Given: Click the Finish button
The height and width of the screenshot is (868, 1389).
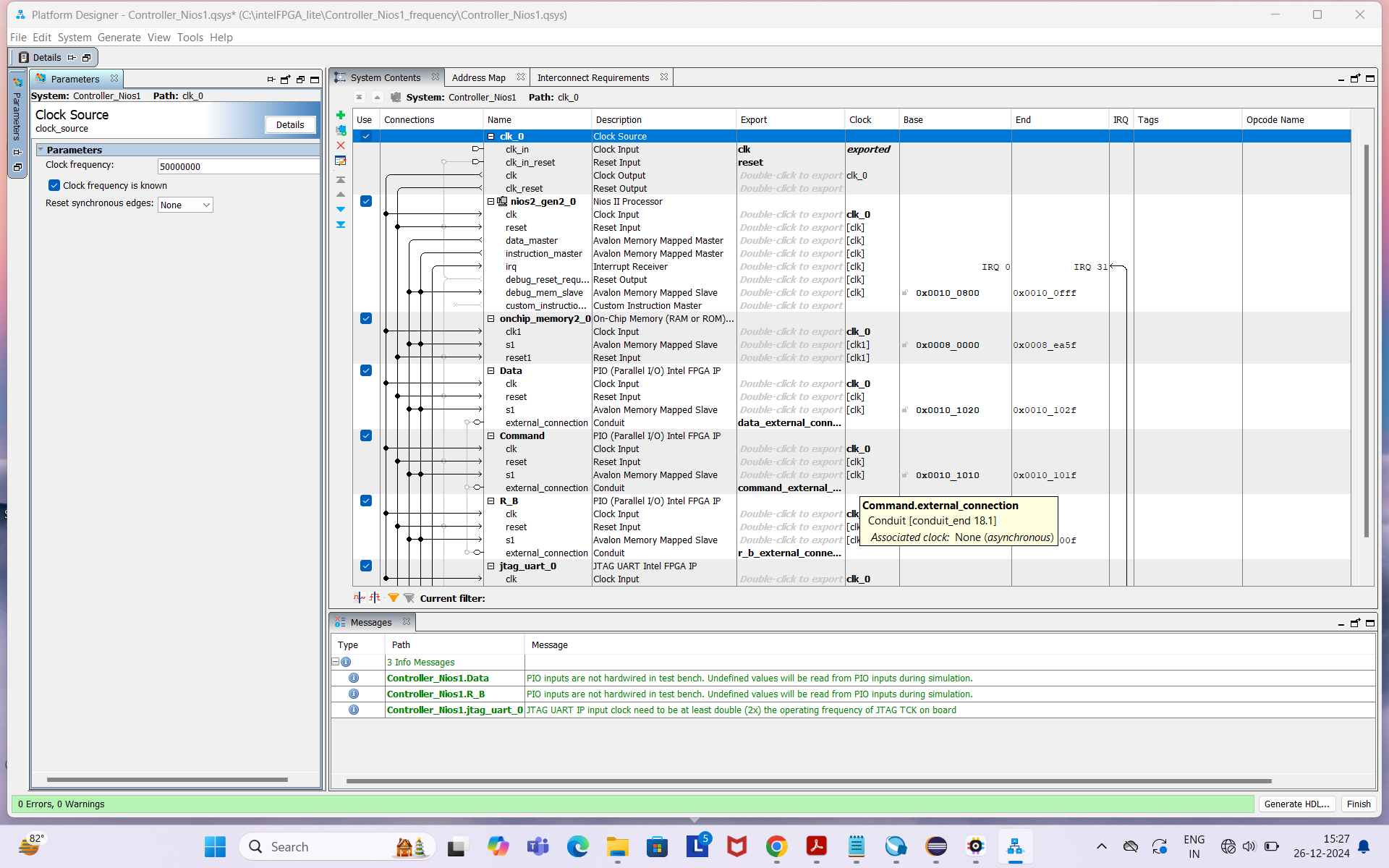Looking at the screenshot, I should [x=1358, y=804].
